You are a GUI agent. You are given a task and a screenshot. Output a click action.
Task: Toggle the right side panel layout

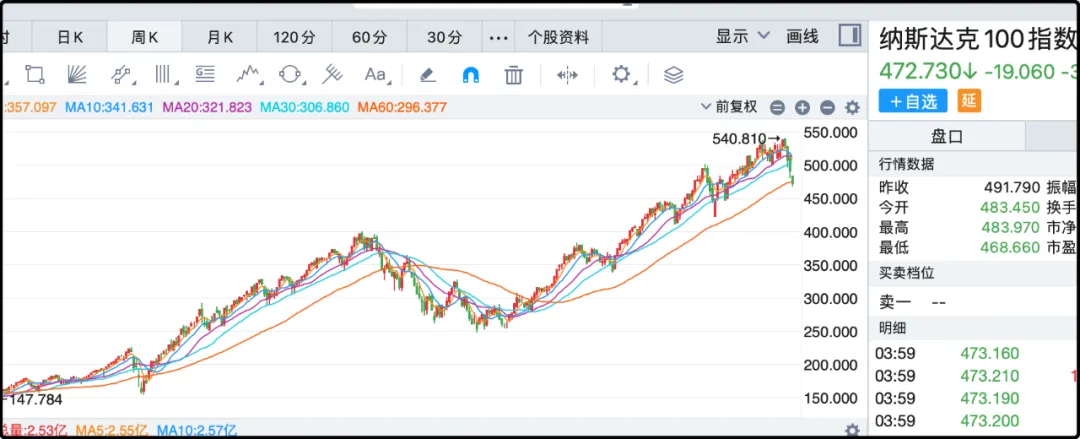click(849, 36)
